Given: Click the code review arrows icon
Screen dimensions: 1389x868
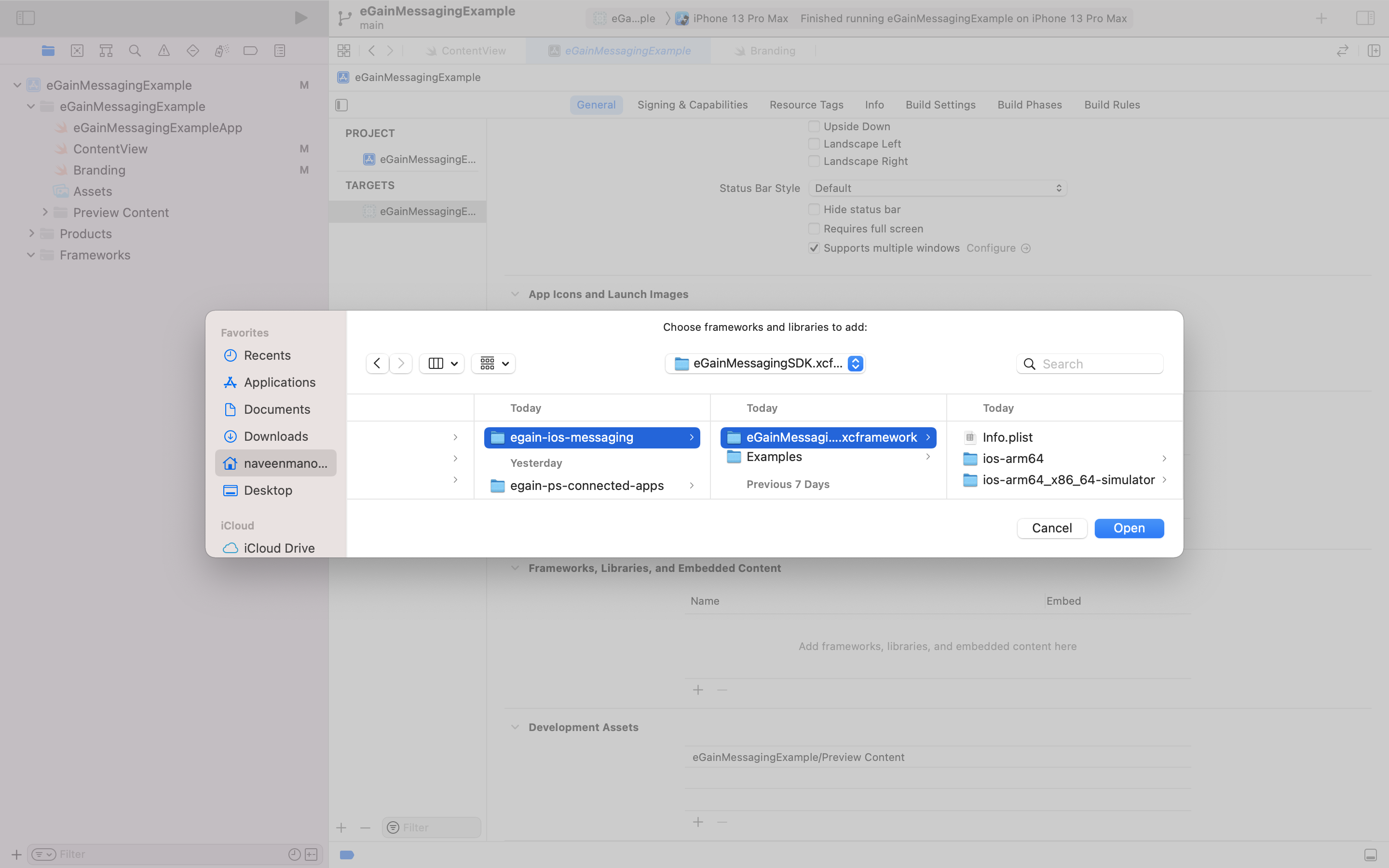Looking at the screenshot, I should 1342,51.
